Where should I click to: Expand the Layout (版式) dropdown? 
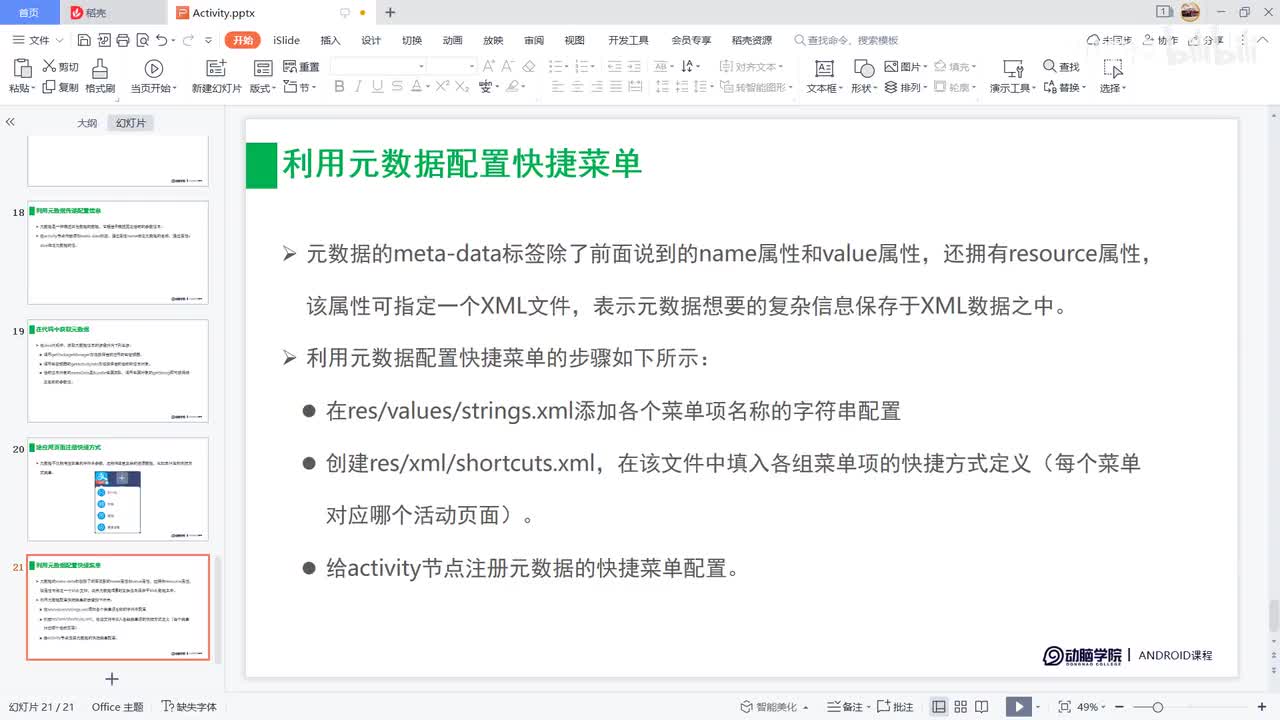point(263,87)
